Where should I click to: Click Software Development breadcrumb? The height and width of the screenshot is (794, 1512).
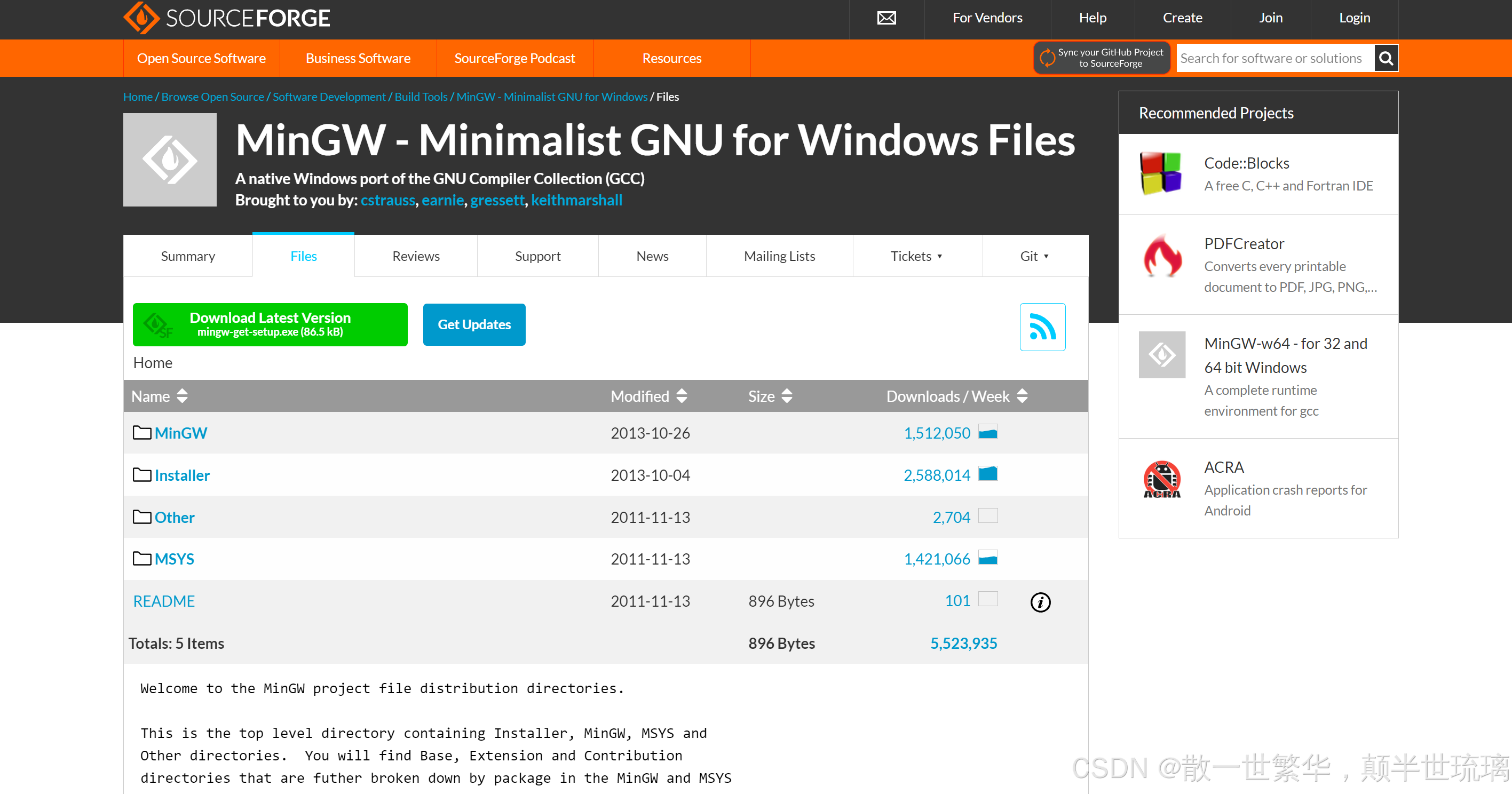(329, 96)
